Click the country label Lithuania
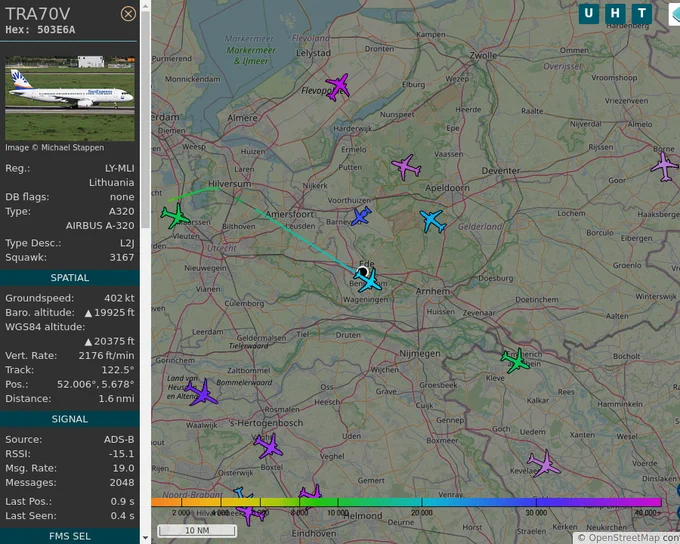The width and height of the screenshot is (680, 544). tap(111, 182)
